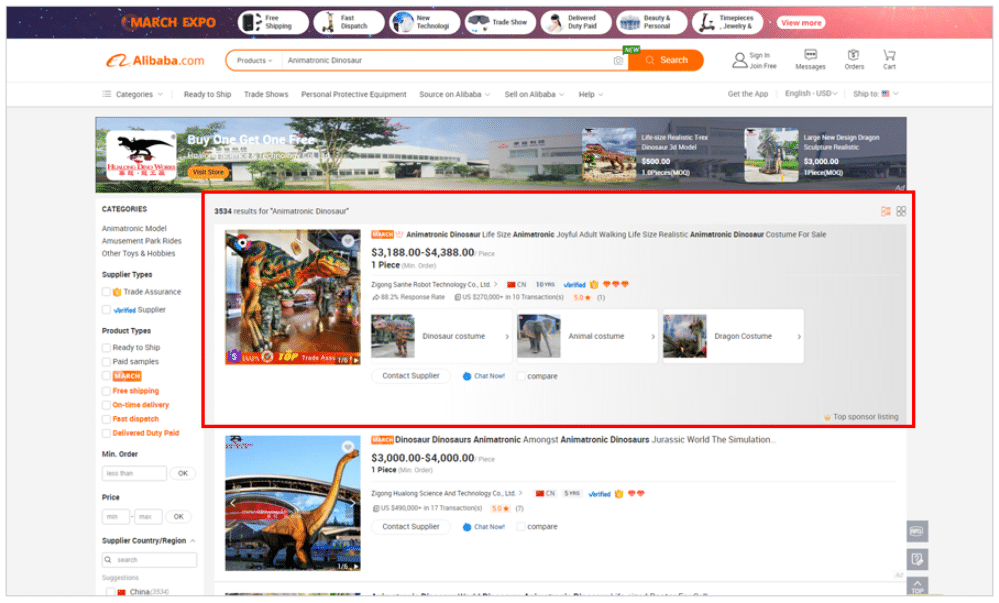Open image search camera icon
Screen dimensions: 999x603
coord(617,61)
